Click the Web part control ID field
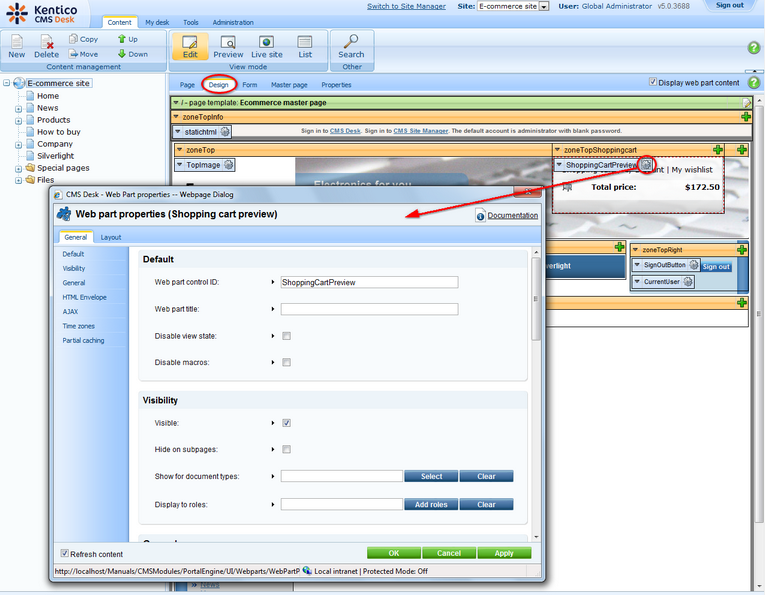The width and height of the screenshot is (765, 595). click(369, 282)
